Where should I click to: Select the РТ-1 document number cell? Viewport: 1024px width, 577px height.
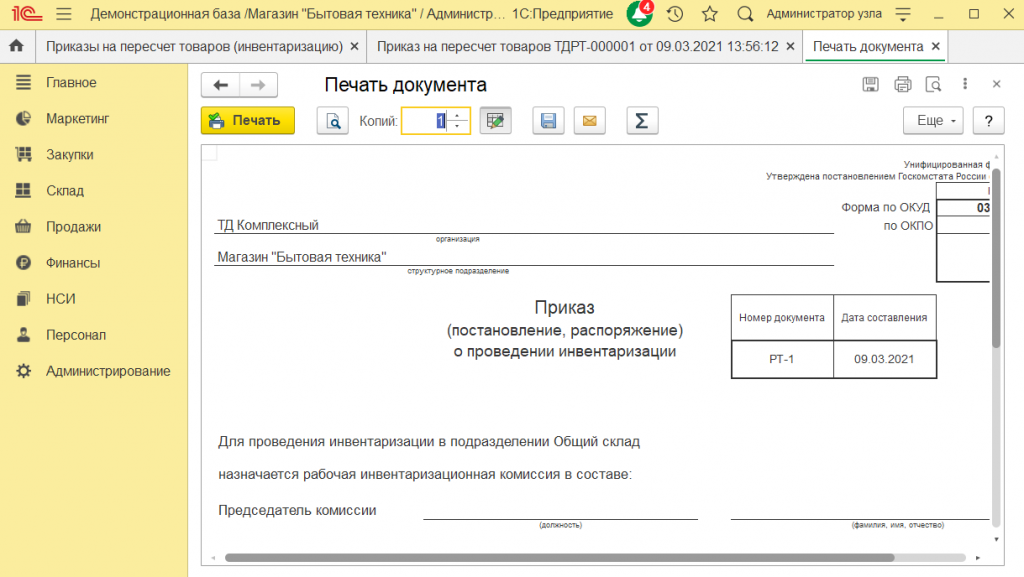point(782,359)
